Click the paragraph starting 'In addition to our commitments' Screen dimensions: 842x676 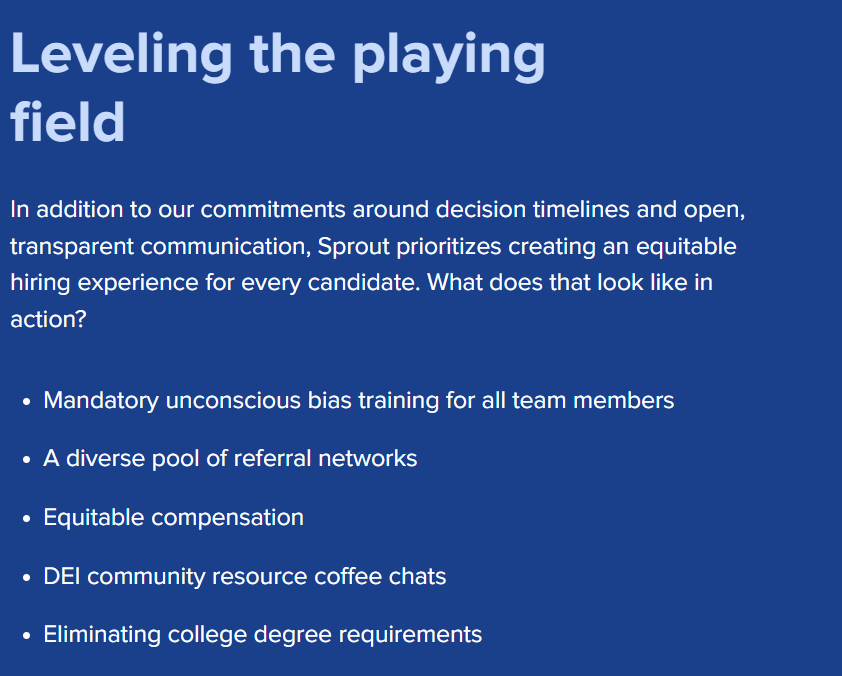click(378, 264)
